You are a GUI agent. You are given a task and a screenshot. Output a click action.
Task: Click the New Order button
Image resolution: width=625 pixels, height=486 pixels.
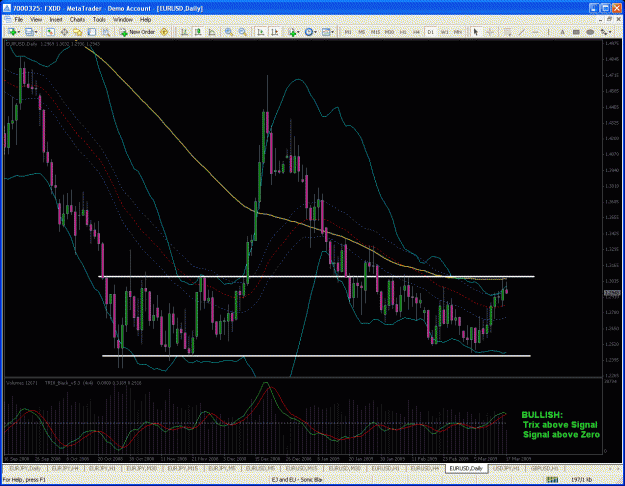click(138, 32)
